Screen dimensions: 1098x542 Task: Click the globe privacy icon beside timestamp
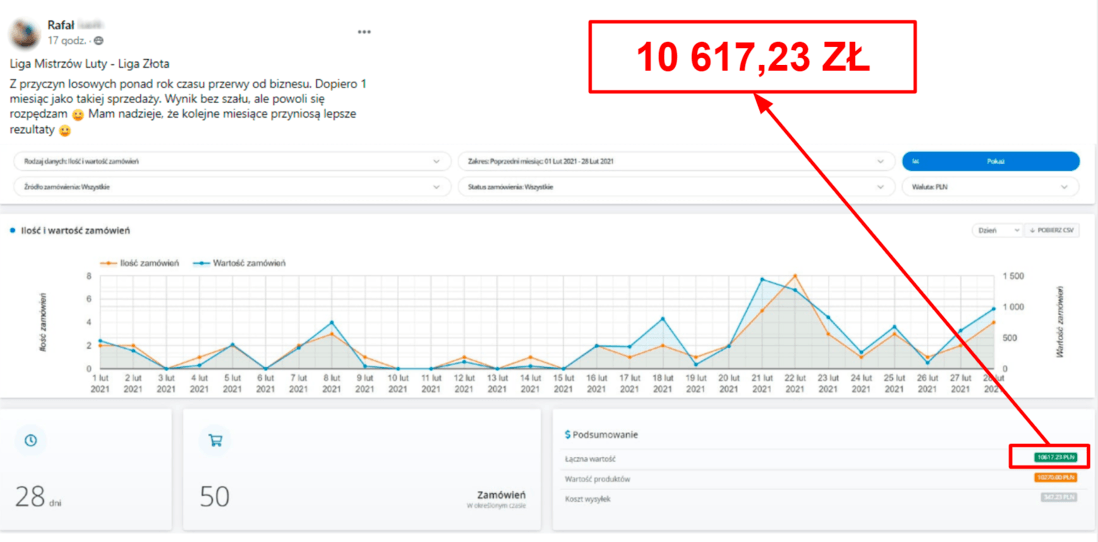[98, 41]
